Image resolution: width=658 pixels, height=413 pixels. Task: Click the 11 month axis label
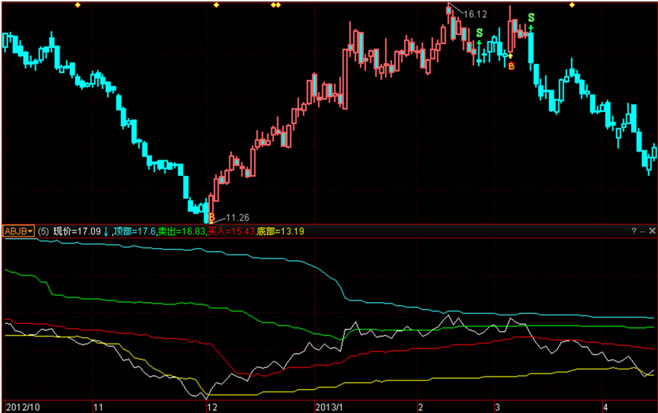tap(98, 407)
